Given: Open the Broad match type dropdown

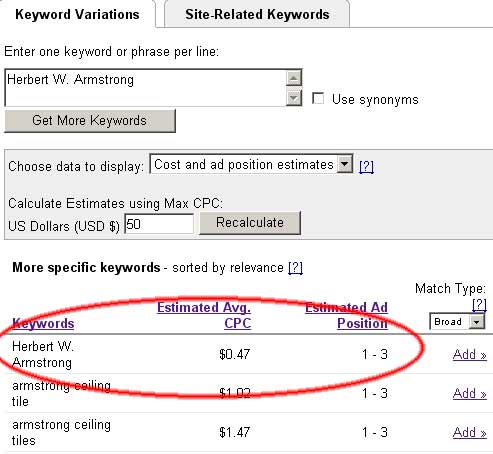Looking at the screenshot, I should pyautogui.click(x=457, y=322).
